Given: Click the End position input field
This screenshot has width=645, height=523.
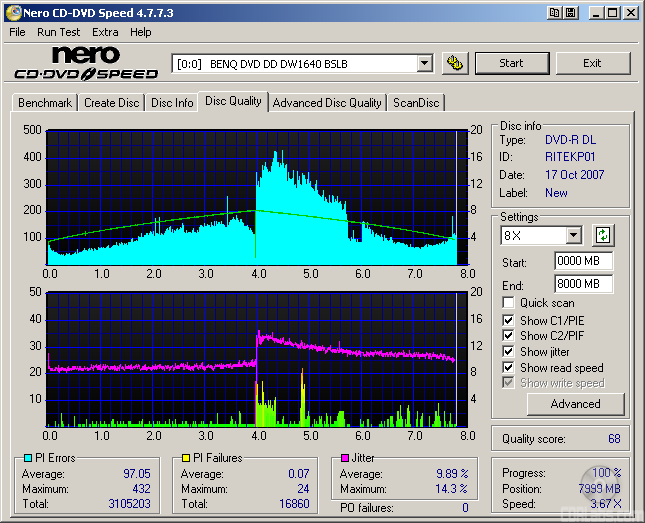Looking at the screenshot, I should [583, 284].
